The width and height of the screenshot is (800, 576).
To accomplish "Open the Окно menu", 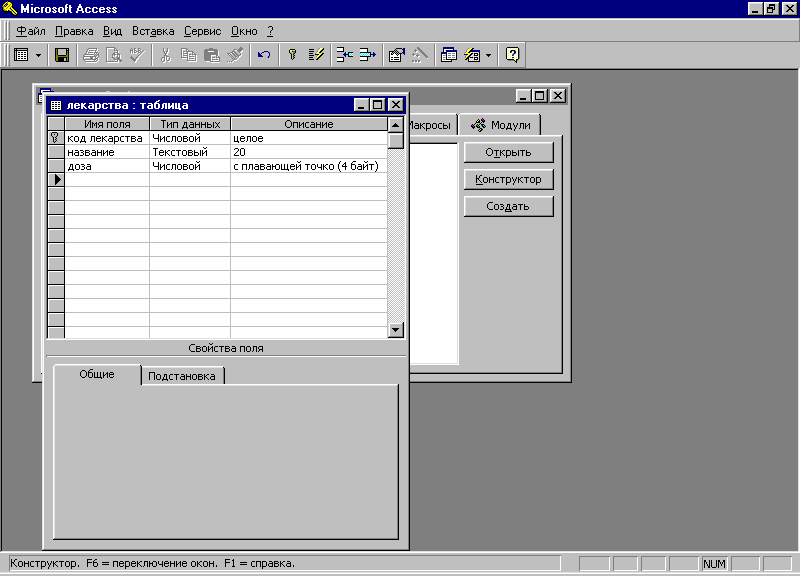I will (244, 31).
